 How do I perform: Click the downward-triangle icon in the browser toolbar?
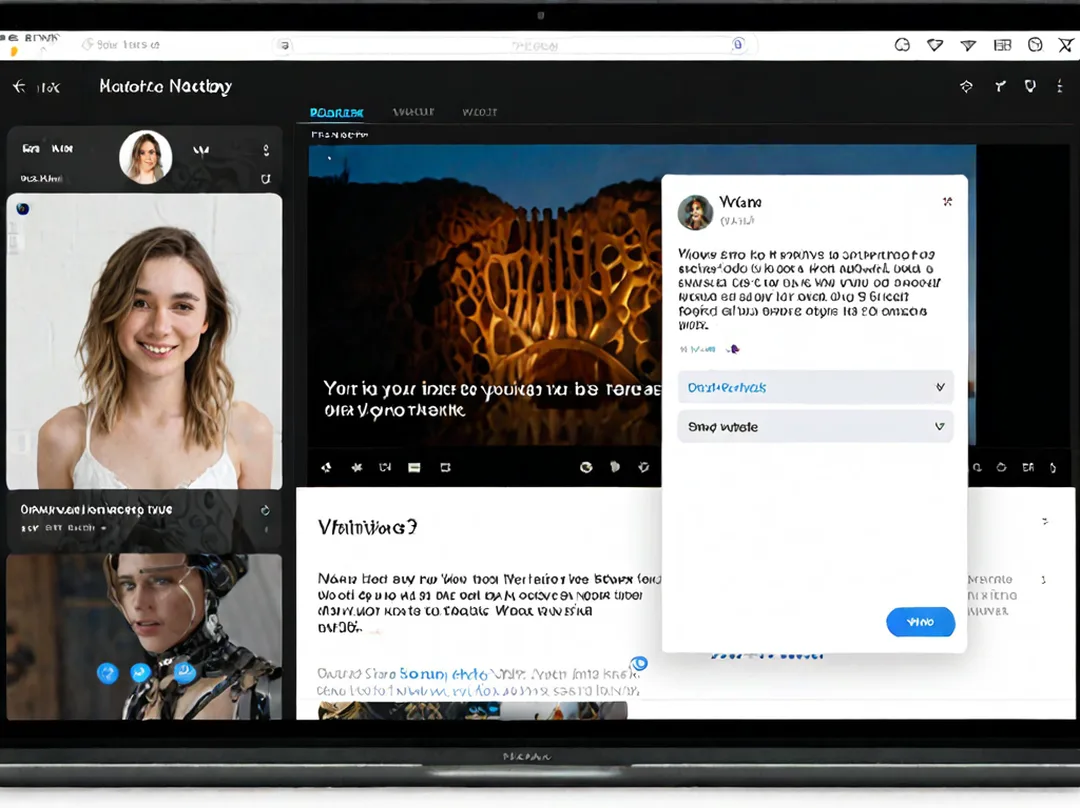coord(968,45)
